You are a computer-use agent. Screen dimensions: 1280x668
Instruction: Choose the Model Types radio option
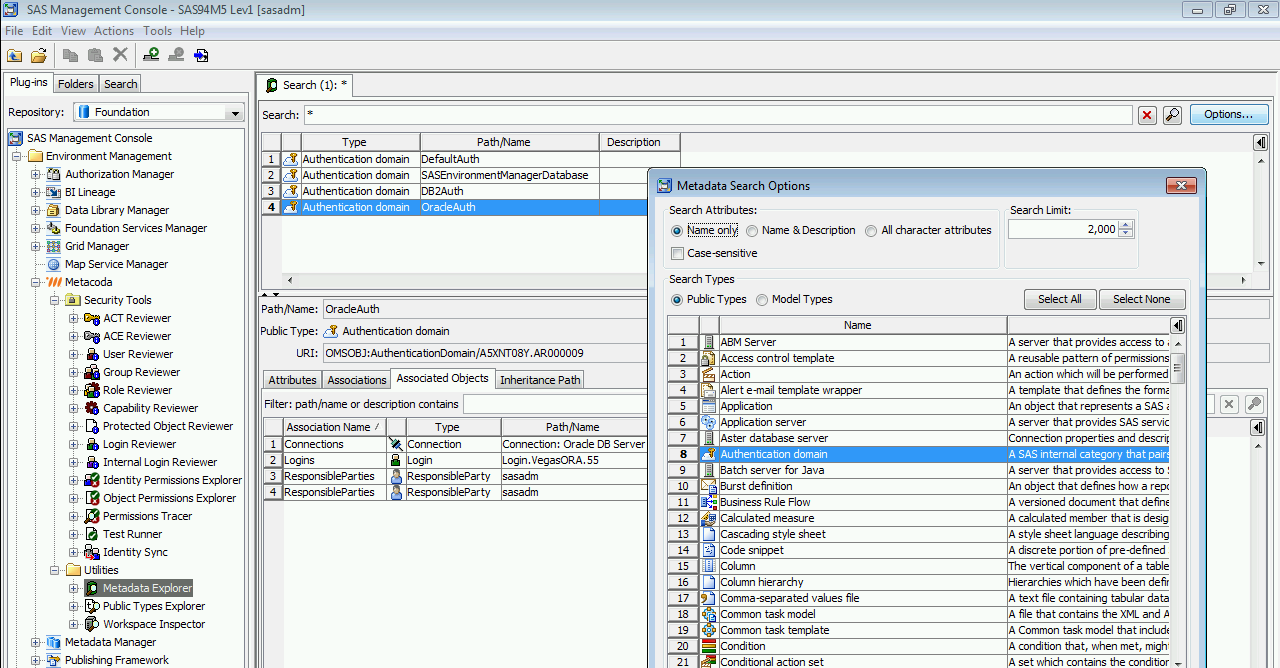(762, 300)
